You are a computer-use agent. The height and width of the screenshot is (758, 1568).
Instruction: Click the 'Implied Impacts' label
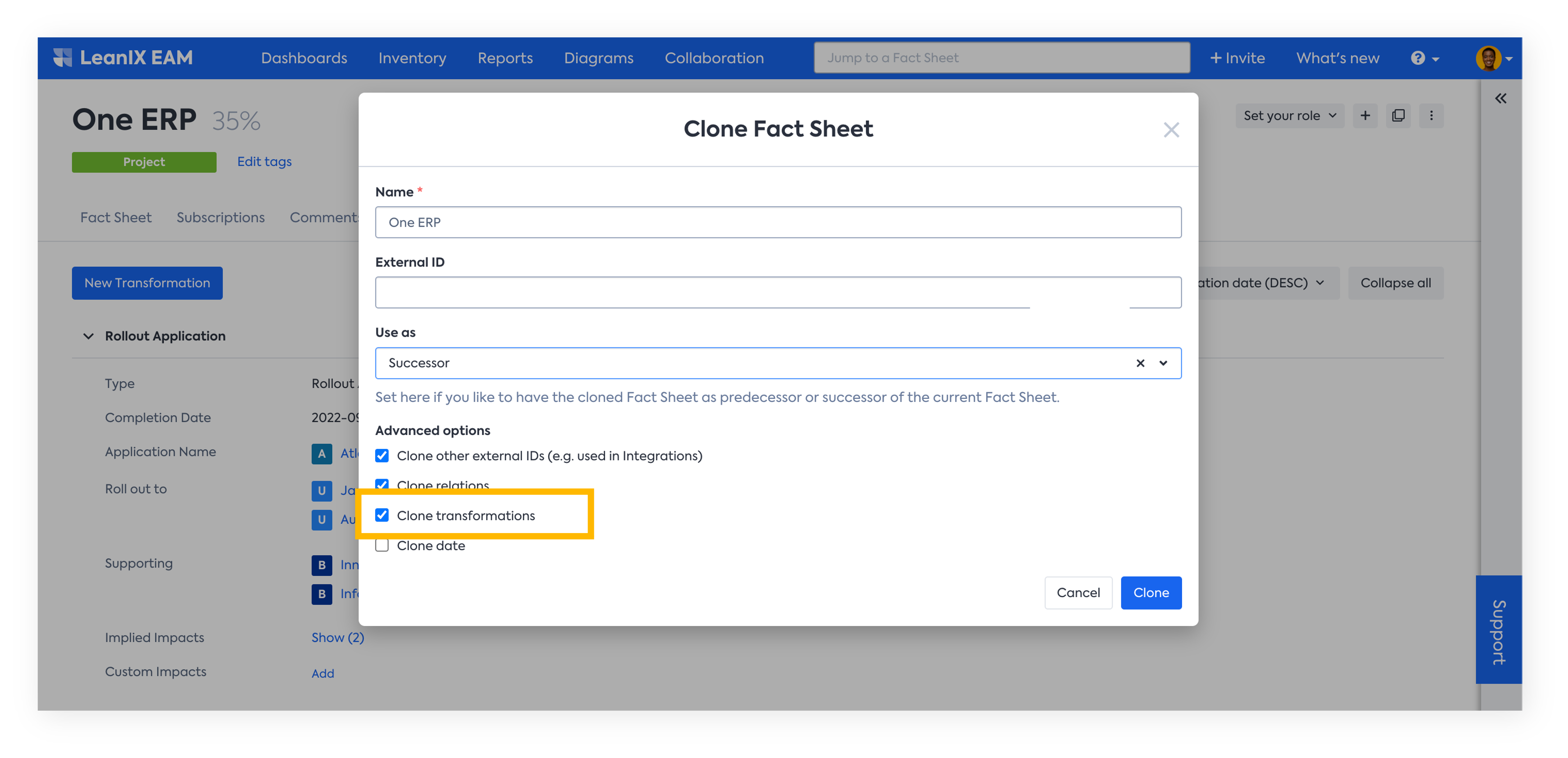click(x=154, y=638)
